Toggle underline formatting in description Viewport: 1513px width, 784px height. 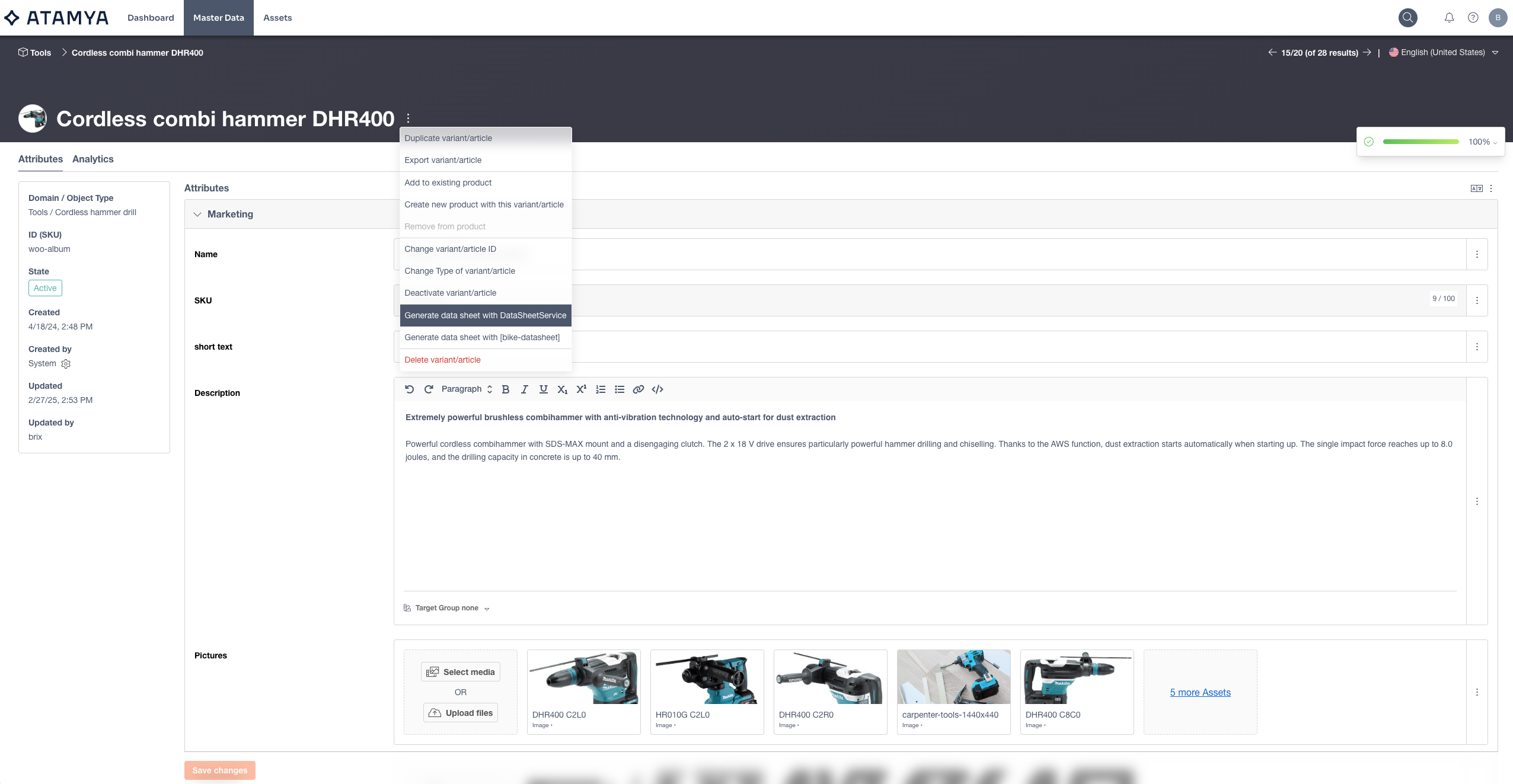coord(543,389)
